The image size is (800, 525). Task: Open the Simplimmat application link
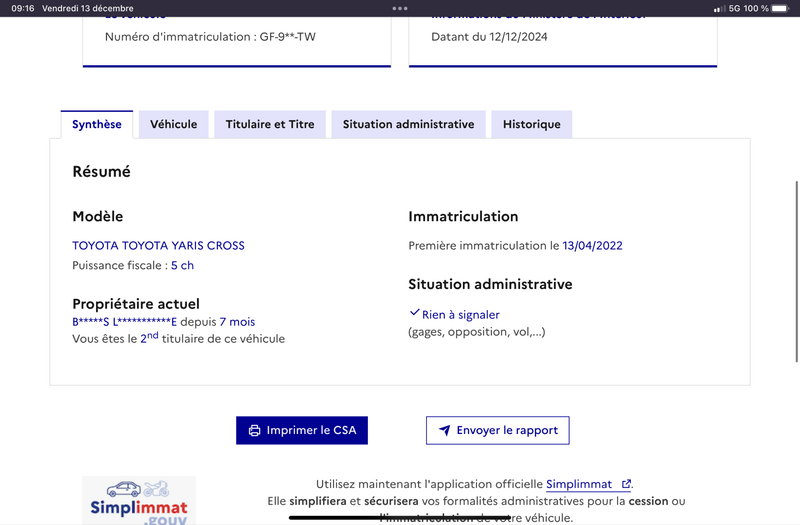(588, 484)
